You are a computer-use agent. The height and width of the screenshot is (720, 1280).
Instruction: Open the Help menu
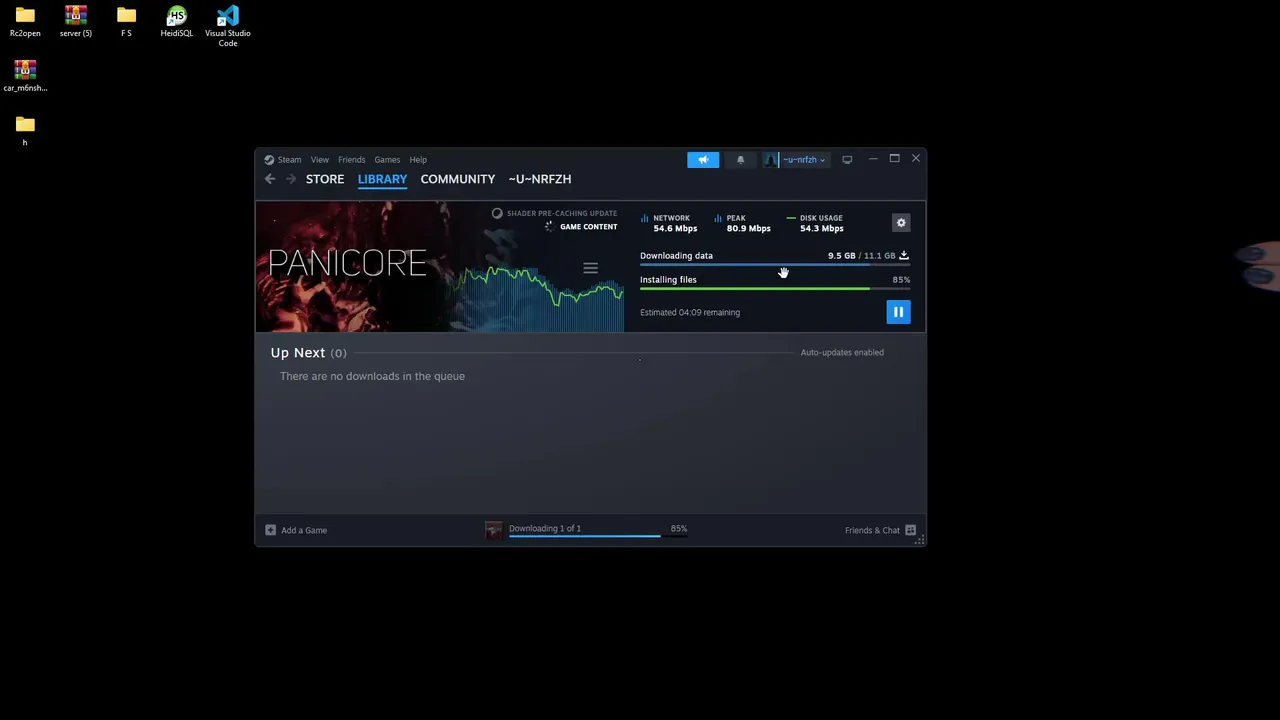(418, 160)
